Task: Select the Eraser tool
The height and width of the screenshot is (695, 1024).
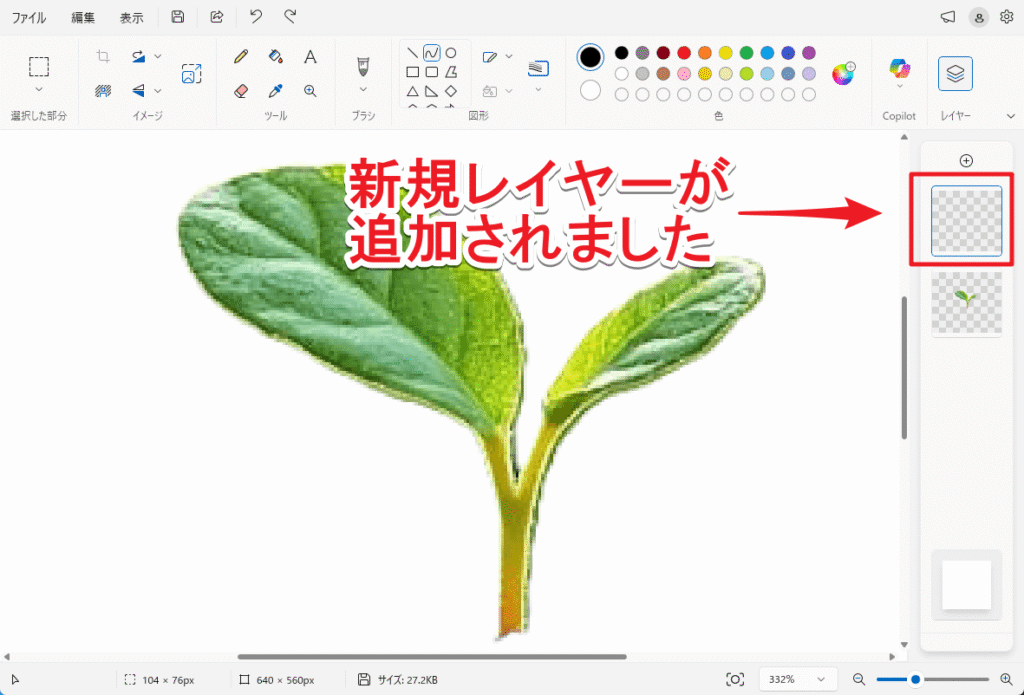Action: click(241, 91)
